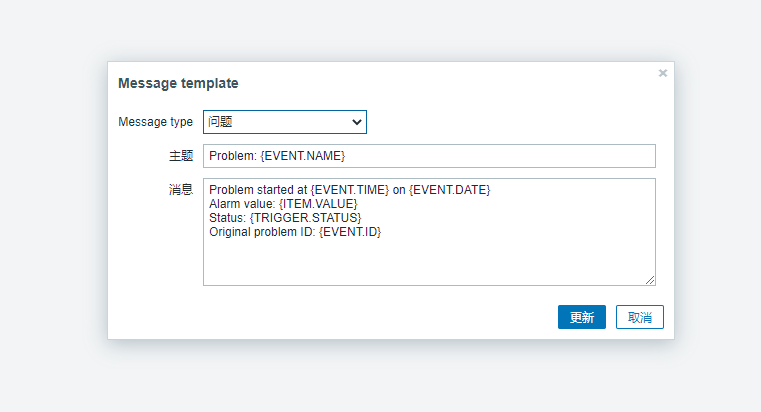Click the Message type label
The image size is (761, 412).
click(155, 122)
